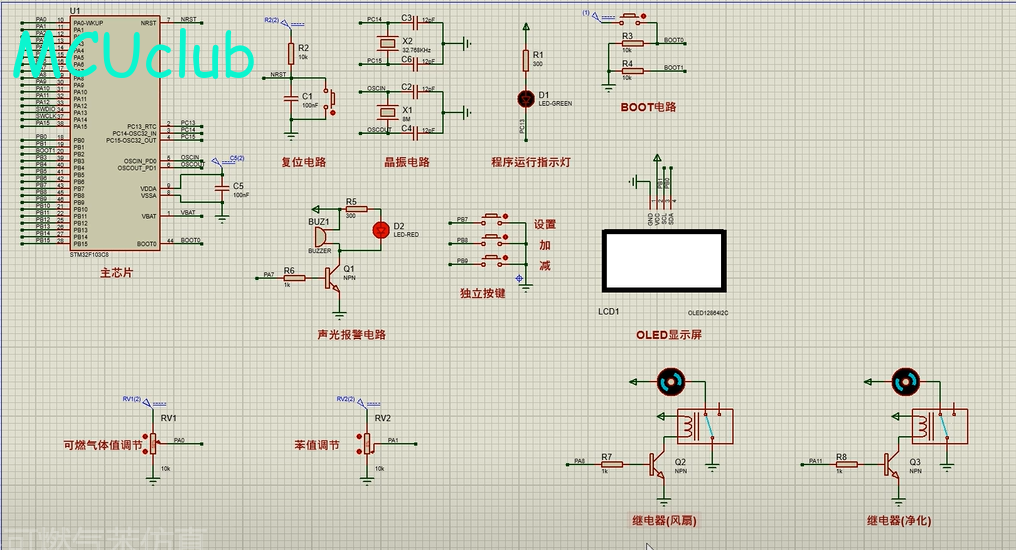
Task: Push the 加 button on PB8
Action: point(492,240)
